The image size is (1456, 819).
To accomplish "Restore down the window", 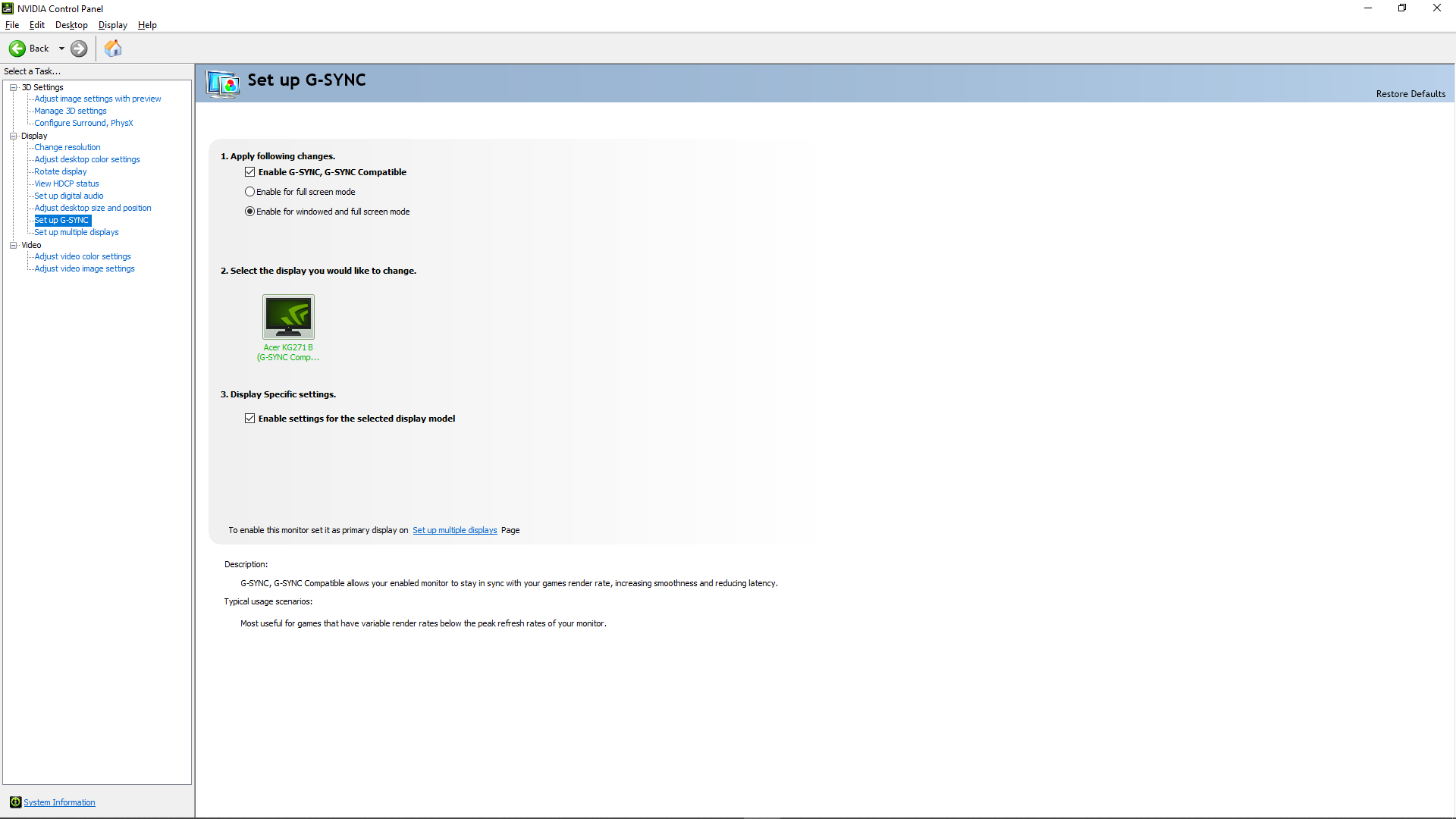I will [x=1402, y=8].
